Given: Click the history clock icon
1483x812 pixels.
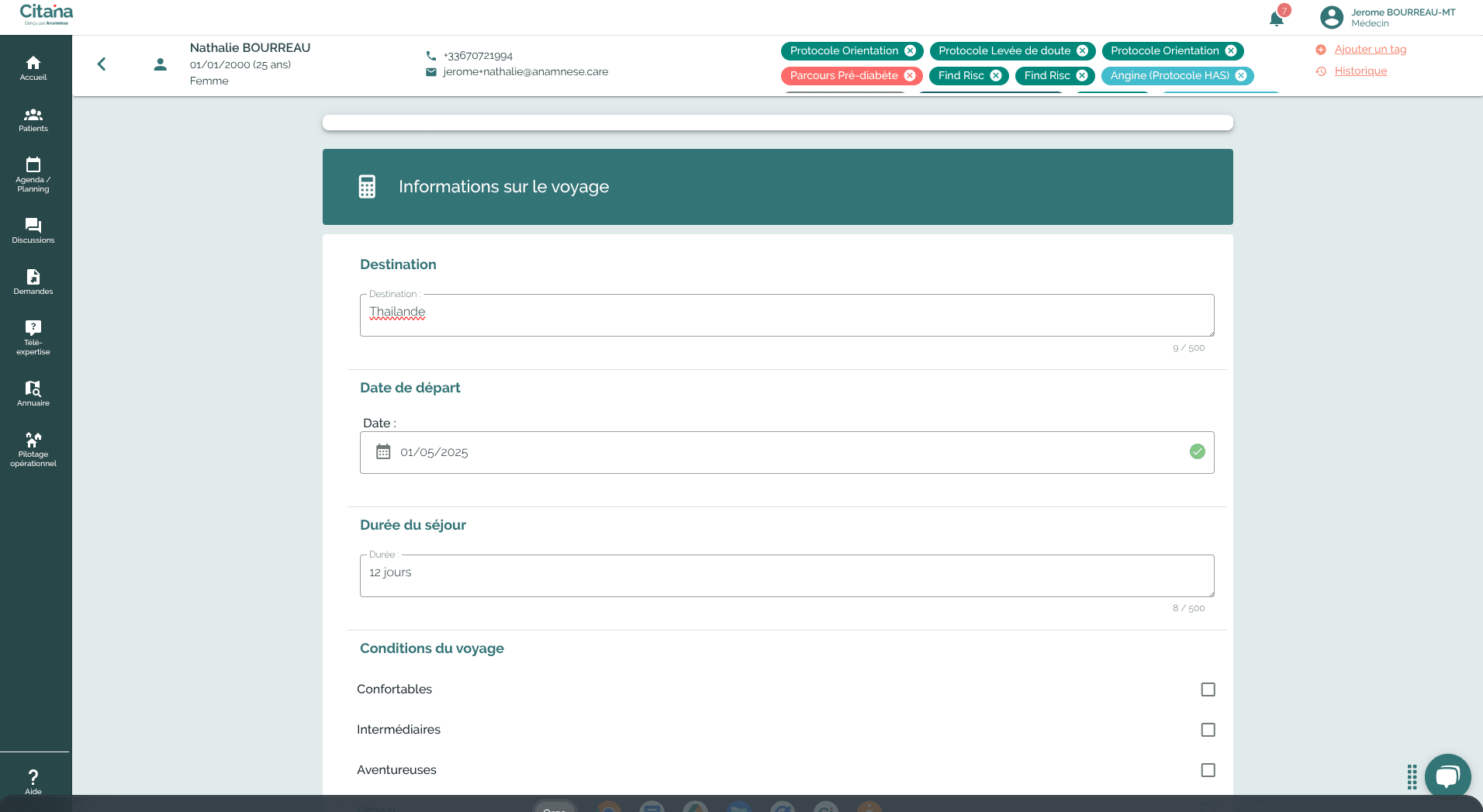Looking at the screenshot, I should click(x=1321, y=71).
